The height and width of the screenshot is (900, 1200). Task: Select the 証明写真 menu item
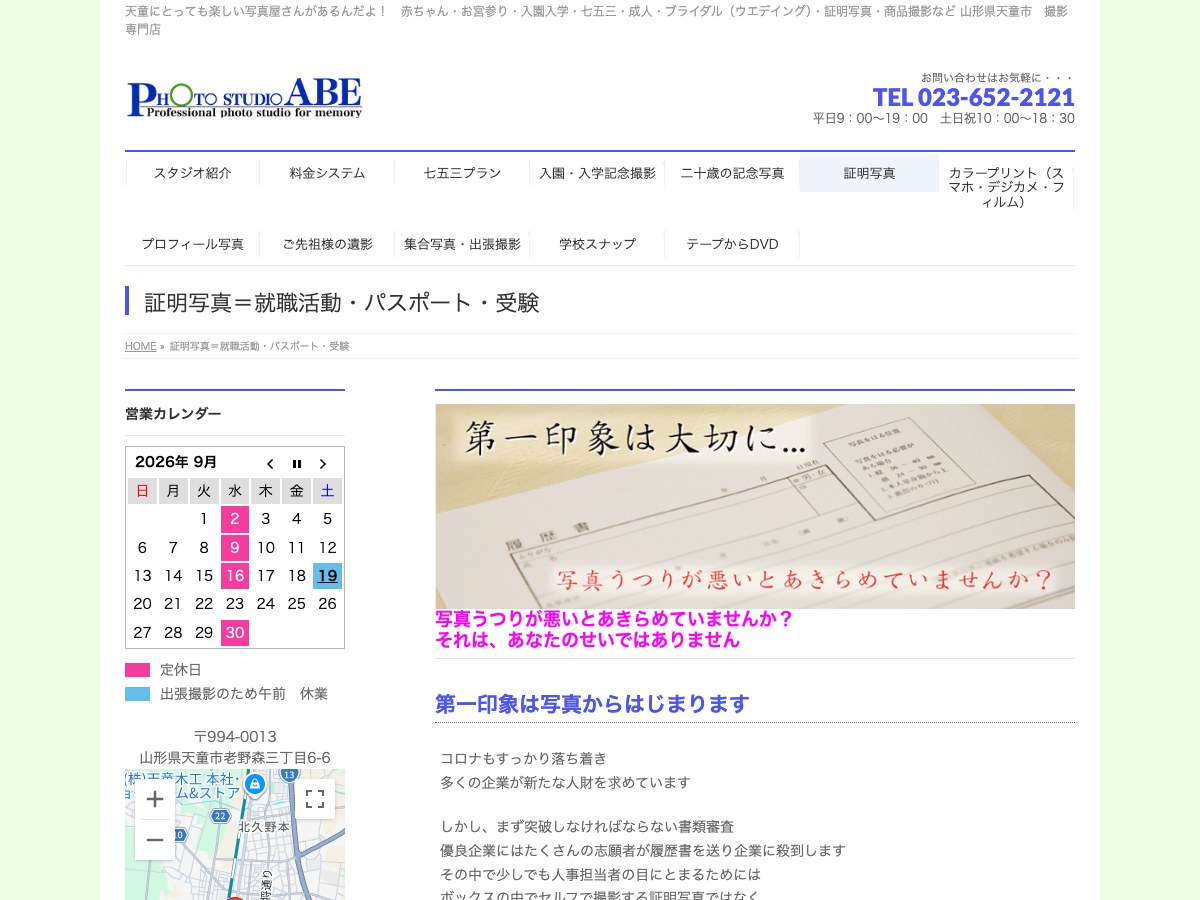869,173
